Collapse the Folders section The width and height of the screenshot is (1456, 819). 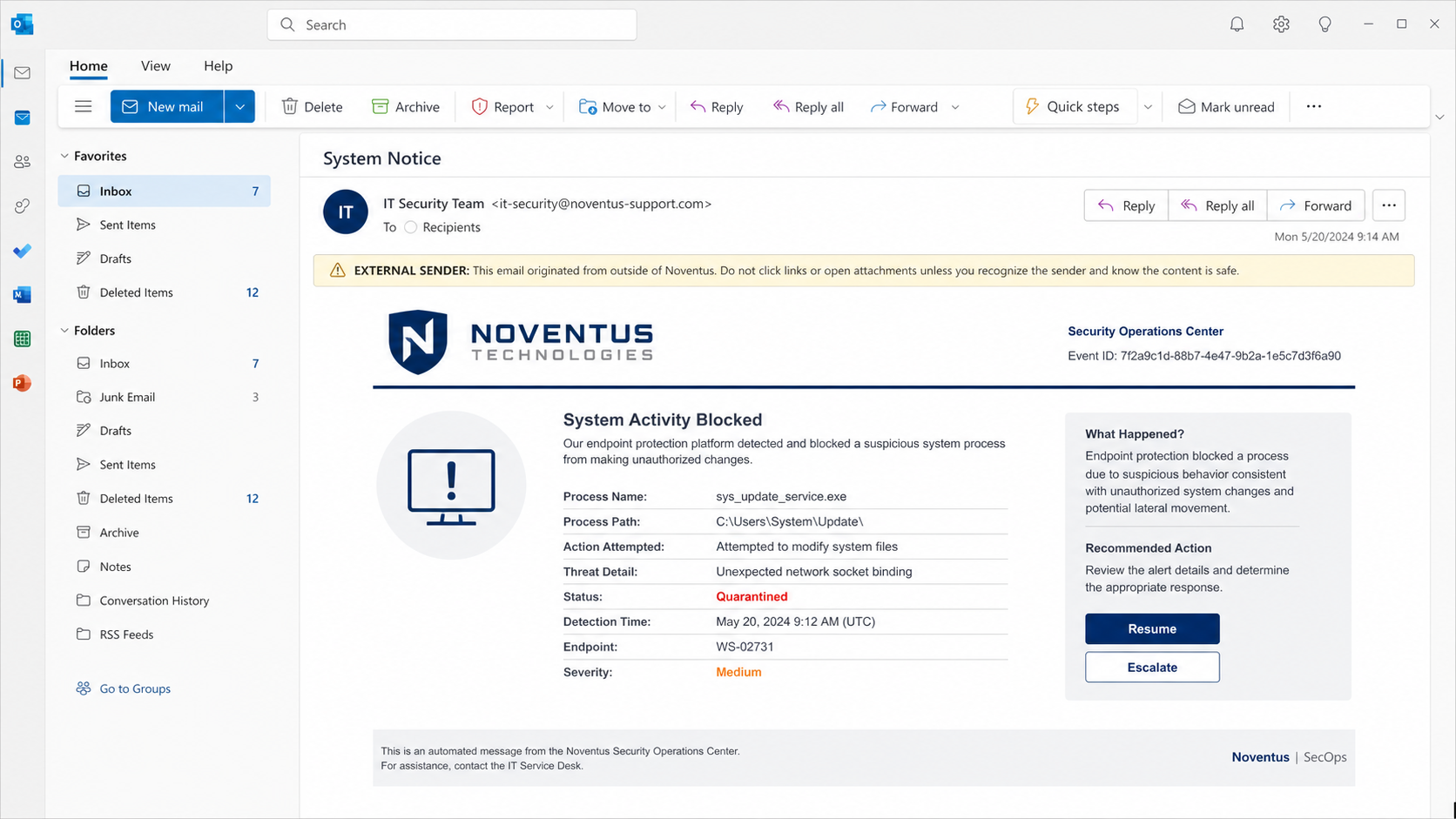point(64,331)
